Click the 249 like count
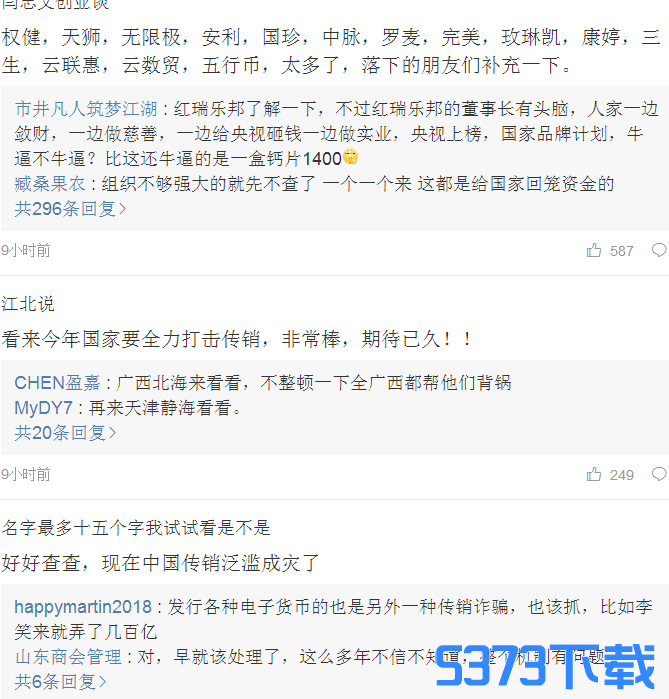 tap(622, 475)
